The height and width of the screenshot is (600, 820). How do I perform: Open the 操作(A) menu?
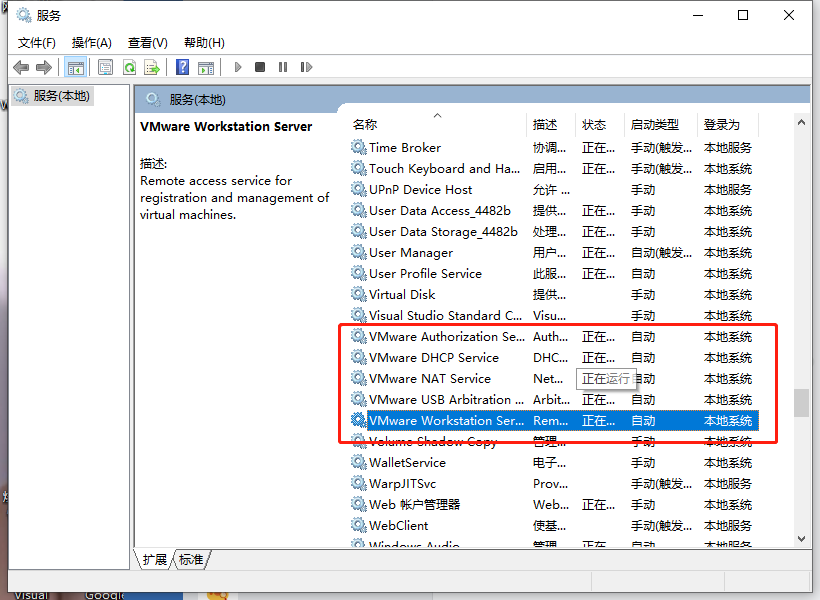pyautogui.click(x=92, y=42)
